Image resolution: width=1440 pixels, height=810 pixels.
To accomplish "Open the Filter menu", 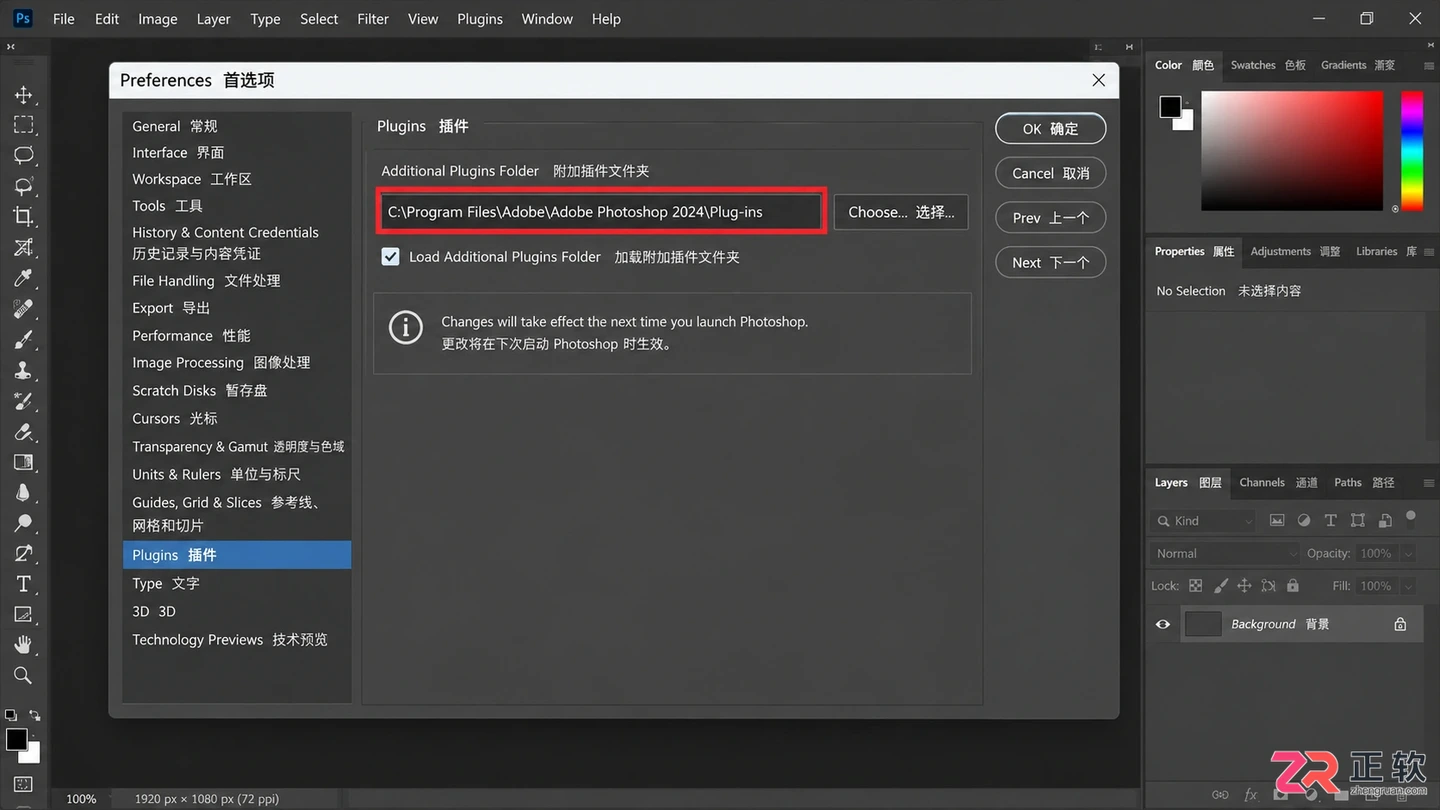I will pyautogui.click(x=373, y=19).
